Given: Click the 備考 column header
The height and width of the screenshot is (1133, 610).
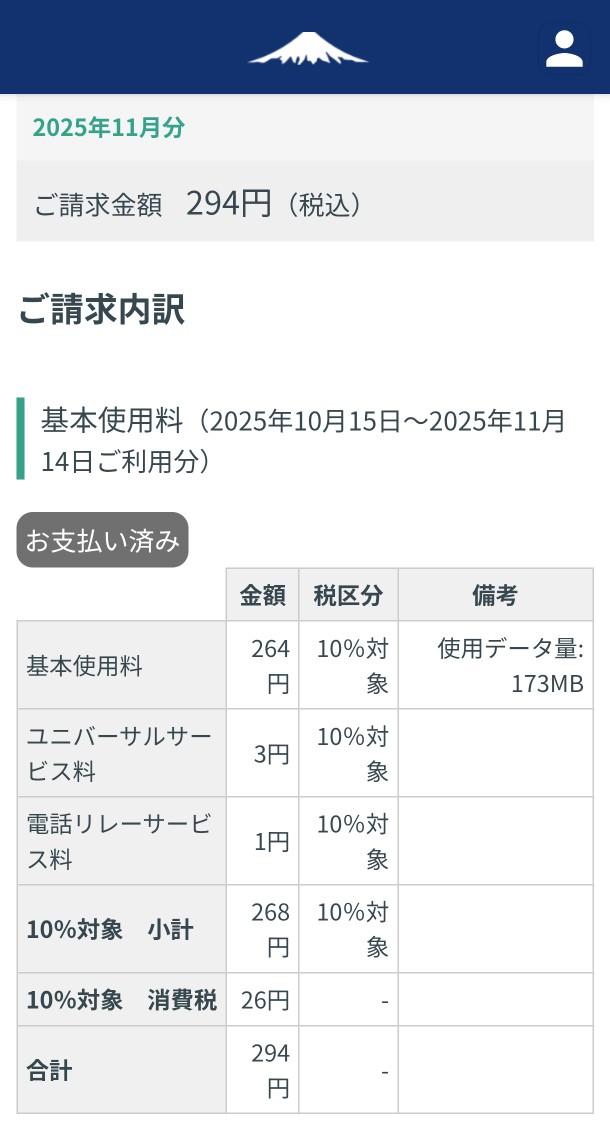Looking at the screenshot, I should (x=495, y=595).
